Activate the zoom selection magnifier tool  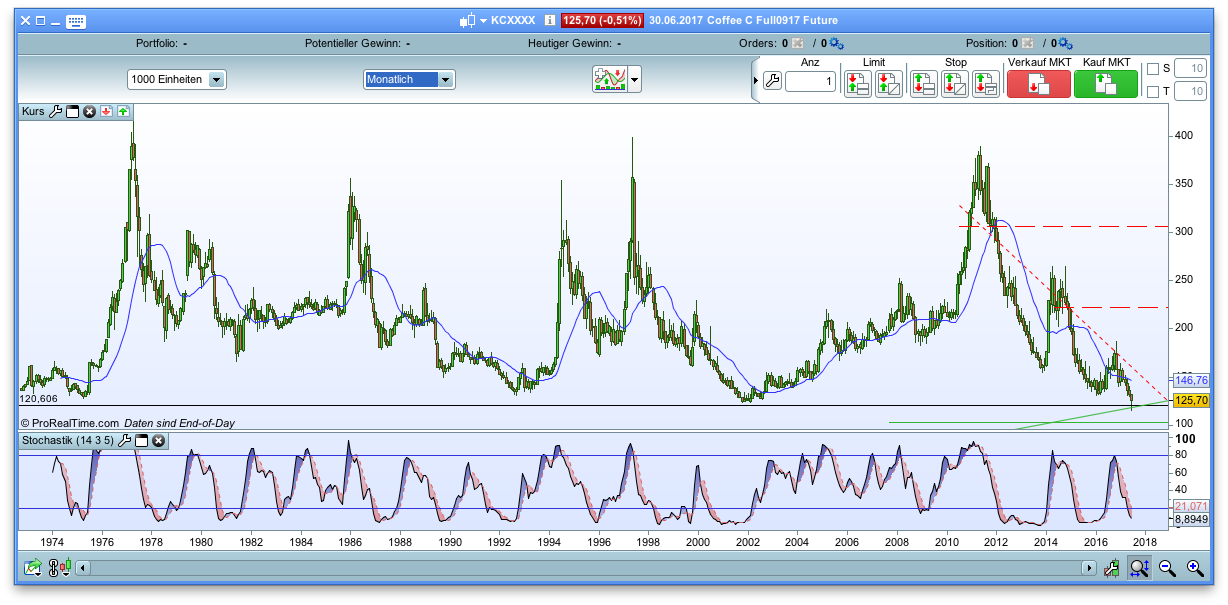click(1140, 567)
